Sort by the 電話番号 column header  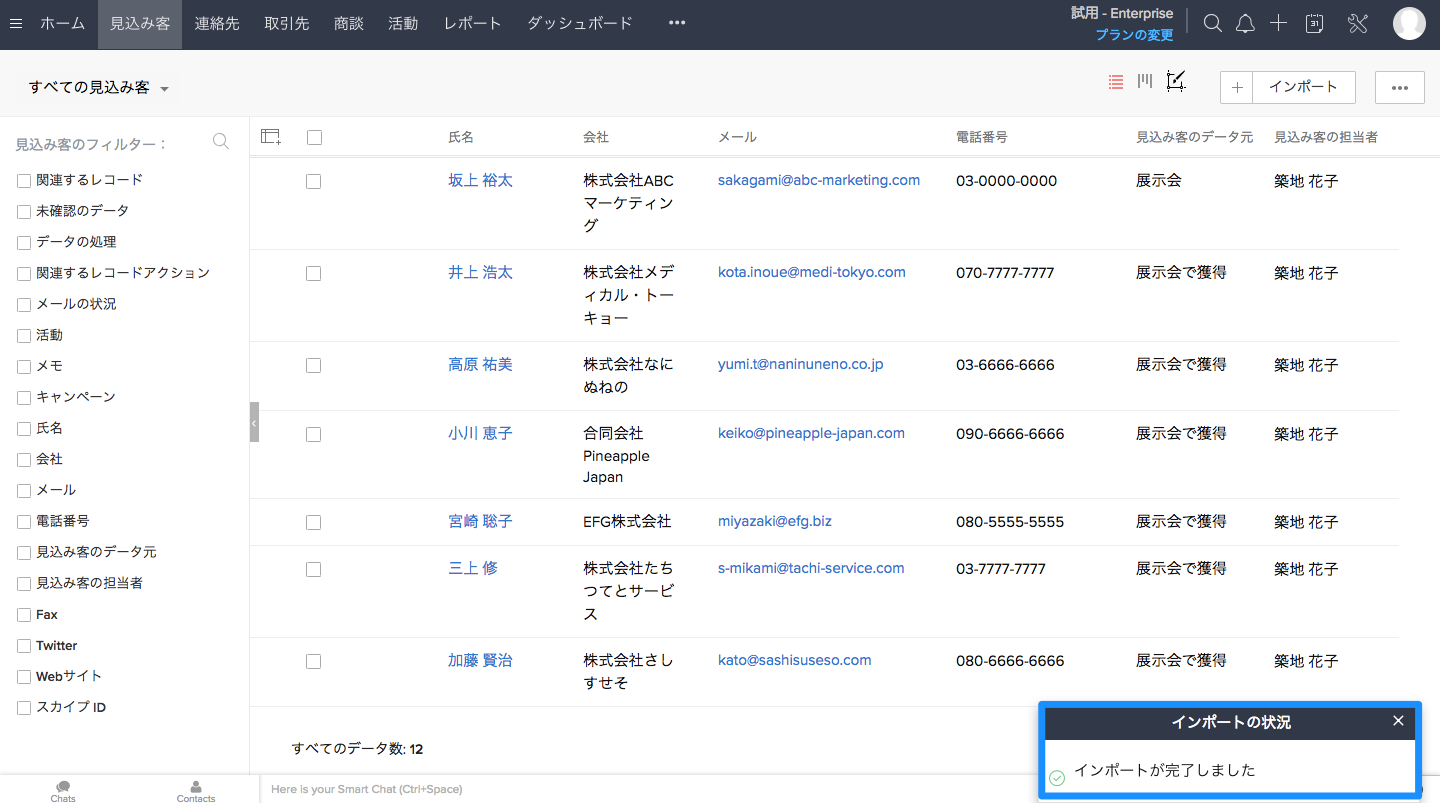tap(982, 137)
